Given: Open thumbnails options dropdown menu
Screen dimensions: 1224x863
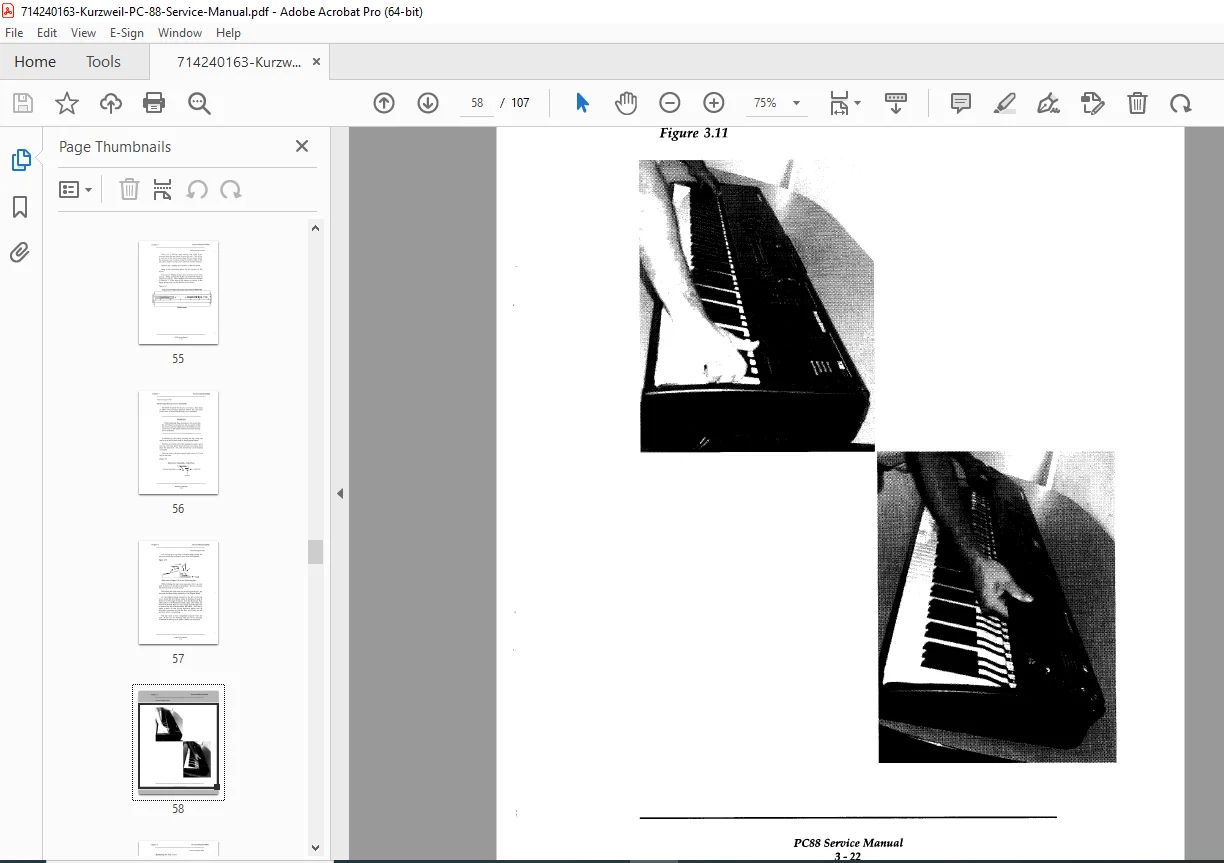Looking at the screenshot, I should pos(75,190).
